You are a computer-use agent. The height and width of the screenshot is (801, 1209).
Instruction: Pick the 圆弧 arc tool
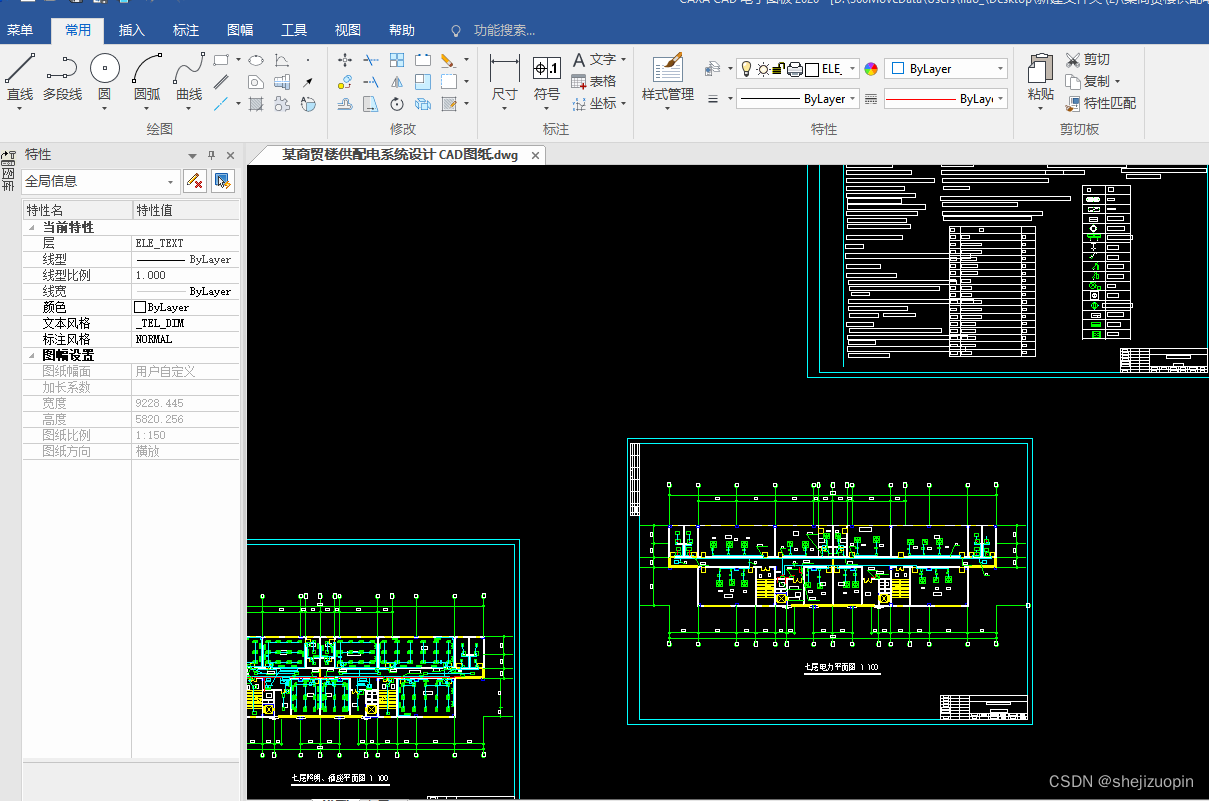click(147, 78)
